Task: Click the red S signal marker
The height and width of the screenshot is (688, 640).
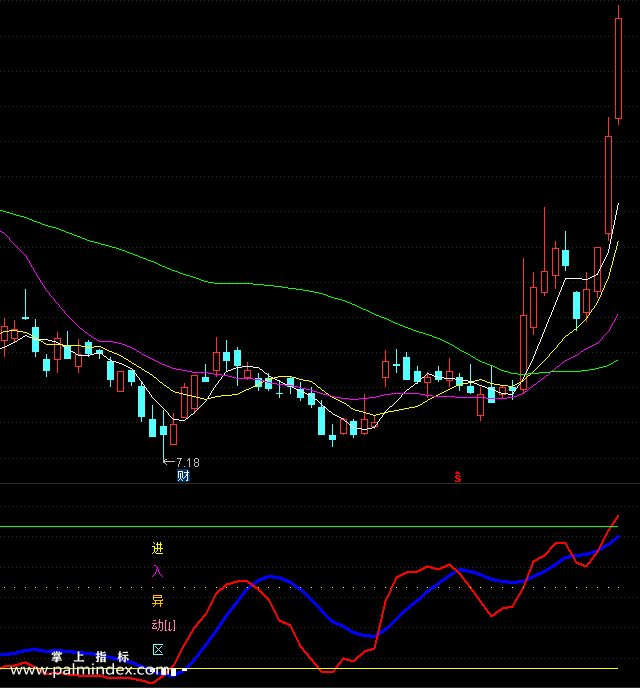Action: click(458, 477)
